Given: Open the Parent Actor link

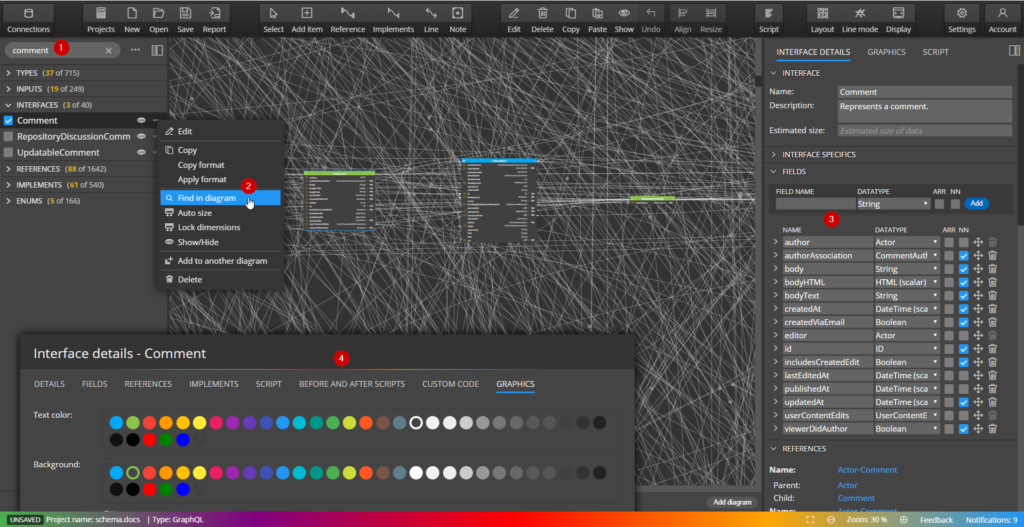Looking at the screenshot, I should (847, 485).
